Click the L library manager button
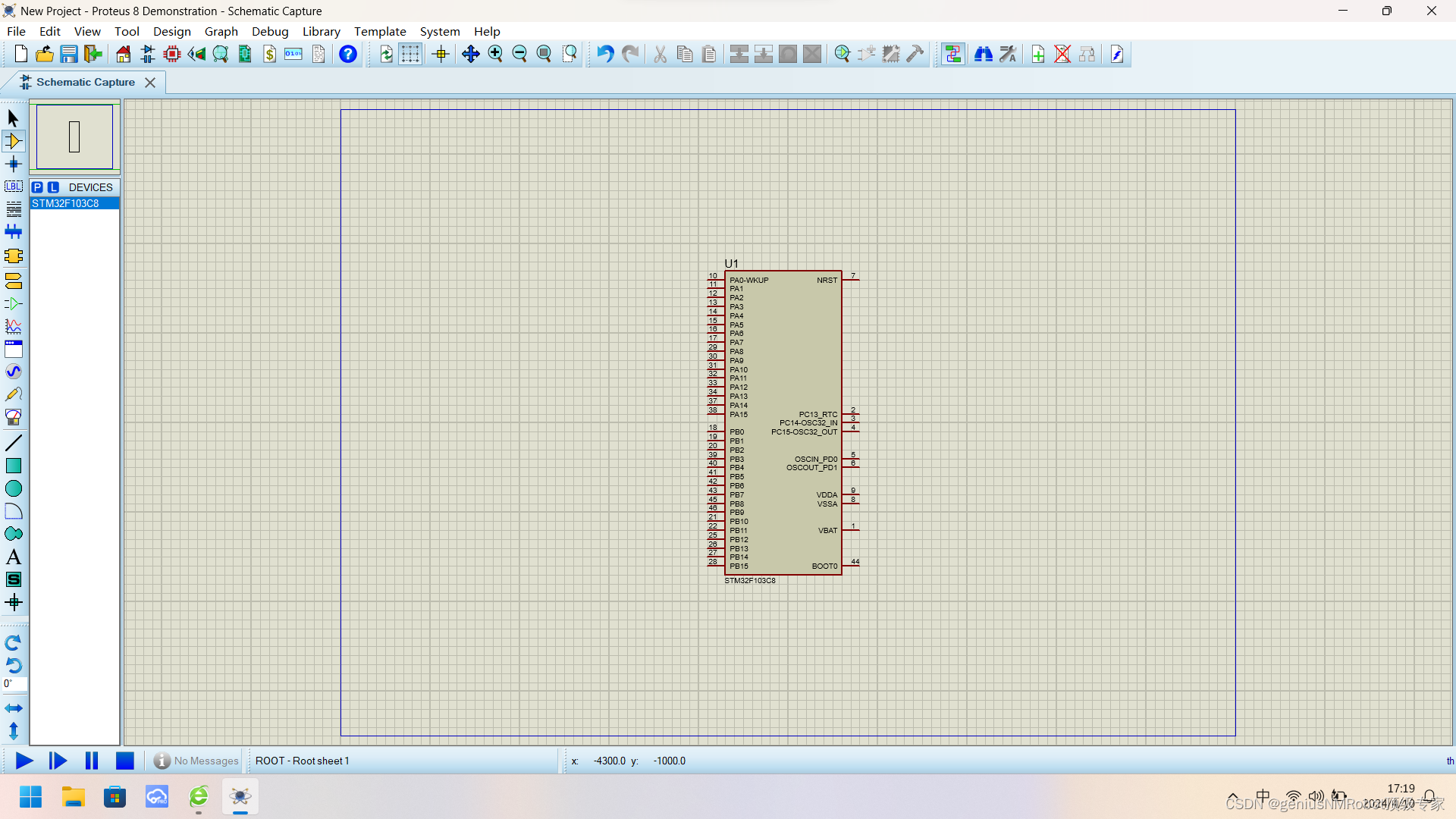The width and height of the screenshot is (1456, 819). (x=53, y=187)
